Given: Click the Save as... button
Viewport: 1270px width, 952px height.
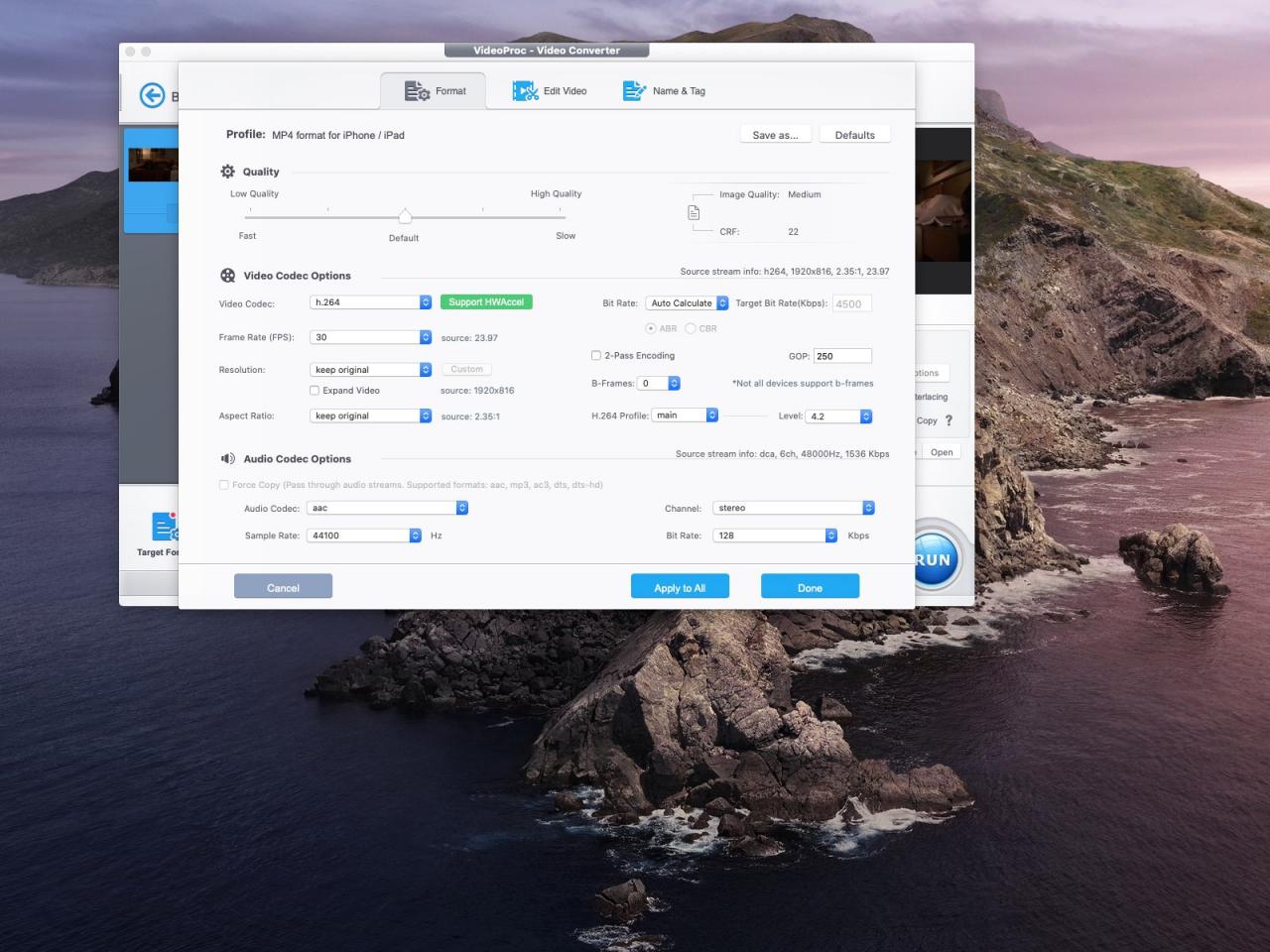Looking at the screenshot, I should (776, 135).
